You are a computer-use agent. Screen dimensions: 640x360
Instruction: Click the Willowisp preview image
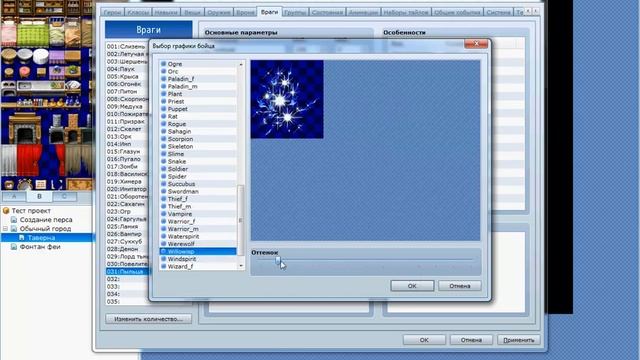click(287, 99)
